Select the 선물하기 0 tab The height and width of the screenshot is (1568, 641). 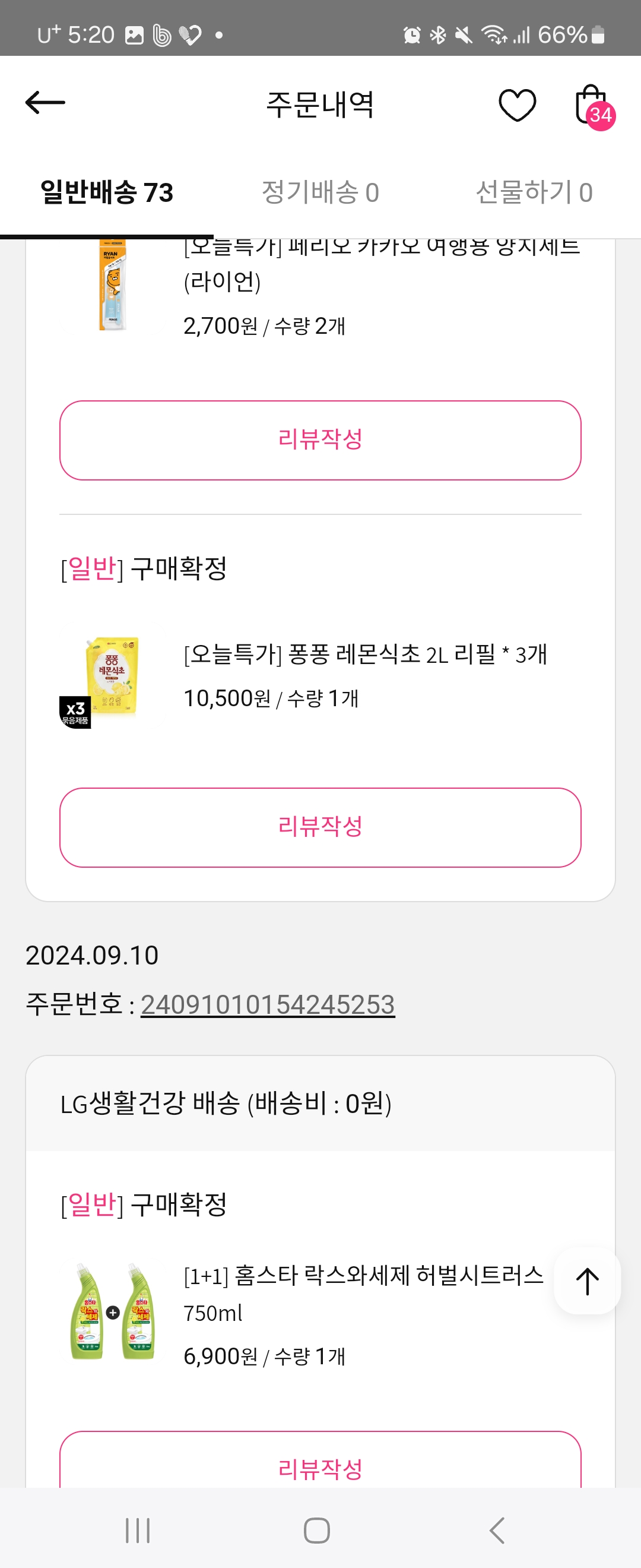534,192
